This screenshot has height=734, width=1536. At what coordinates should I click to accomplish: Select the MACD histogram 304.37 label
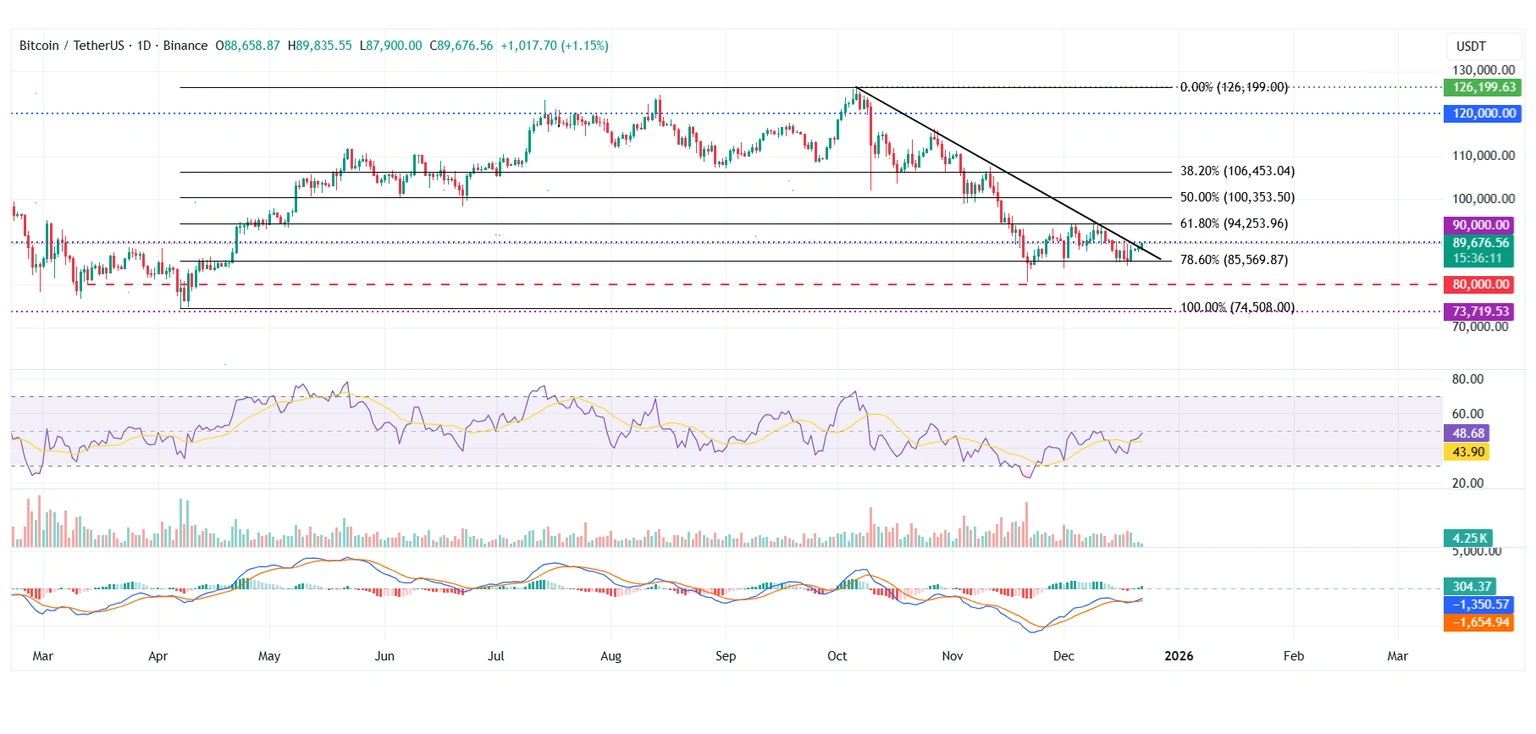(1476, 587)
